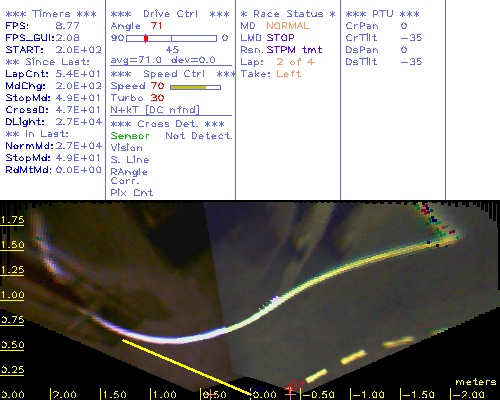
Task: Click the Take Left direction label
Action: pos(271,74)
